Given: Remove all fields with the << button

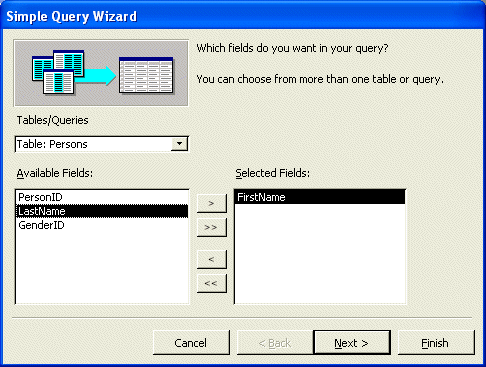Looking at the screenshot, I should point(212,283).
